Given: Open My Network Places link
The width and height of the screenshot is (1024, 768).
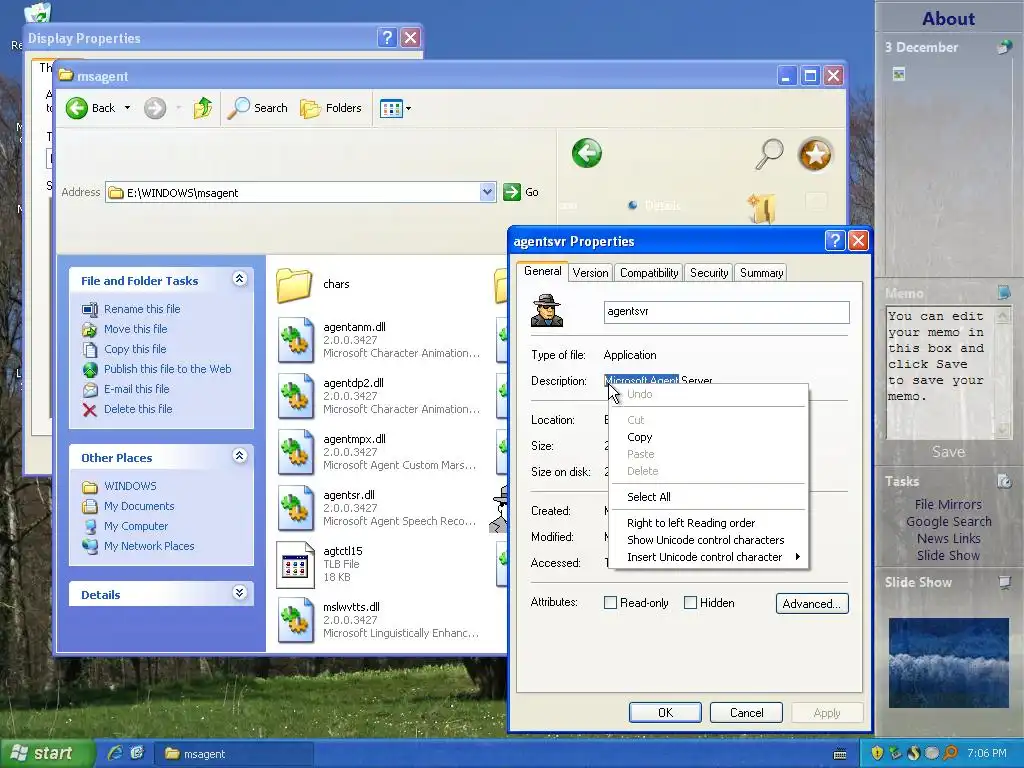Looking at the screenshot, I should point(149,546).
